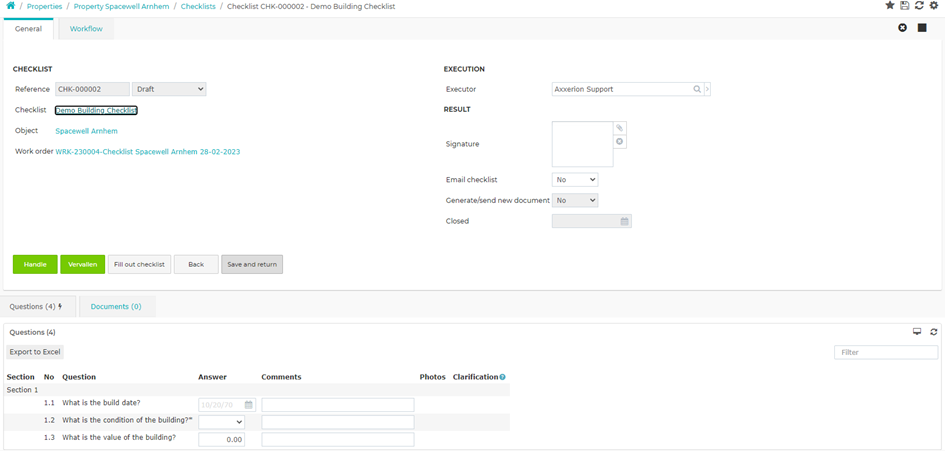The width and height of the screenshot is (945, 451).
Task: Click the Photos column header
Action: pyautogui.click(x=432, y=377)
